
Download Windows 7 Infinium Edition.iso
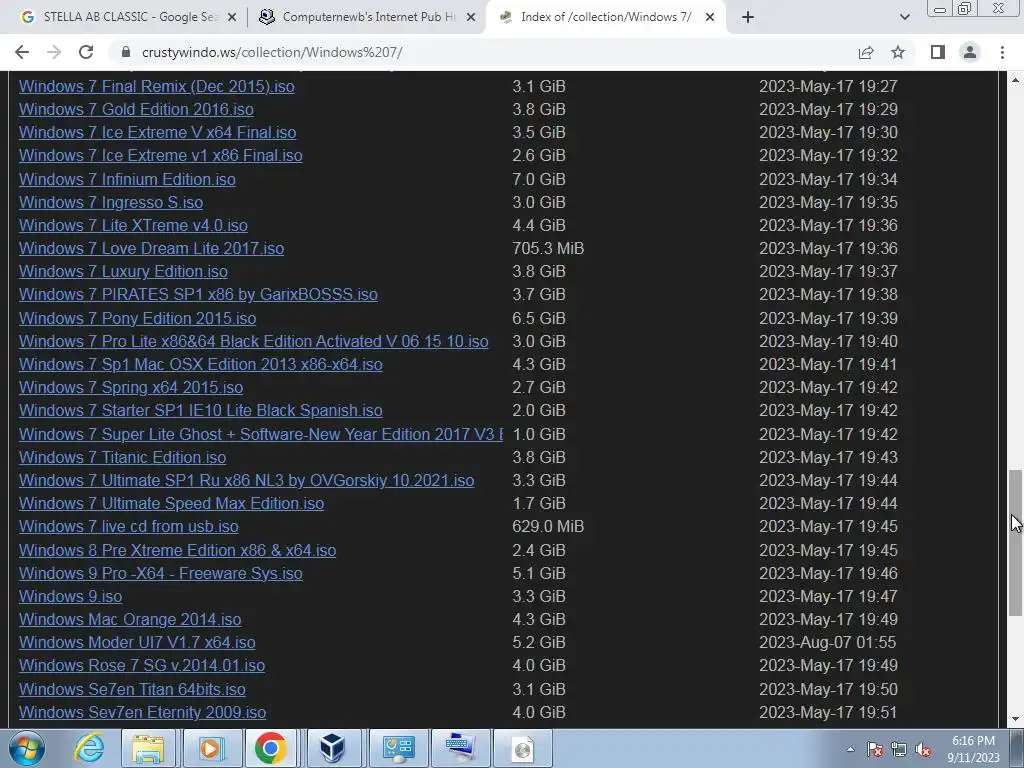[127, 179]
